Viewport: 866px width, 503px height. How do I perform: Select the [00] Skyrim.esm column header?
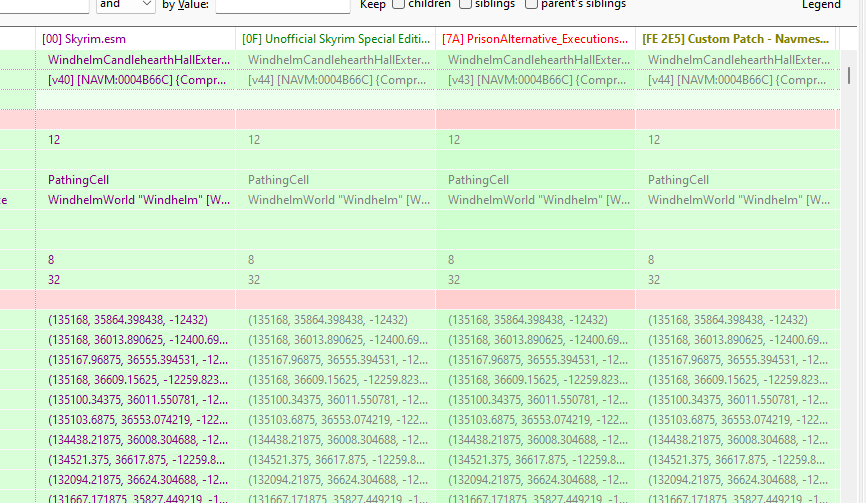(x=136, y=39)
